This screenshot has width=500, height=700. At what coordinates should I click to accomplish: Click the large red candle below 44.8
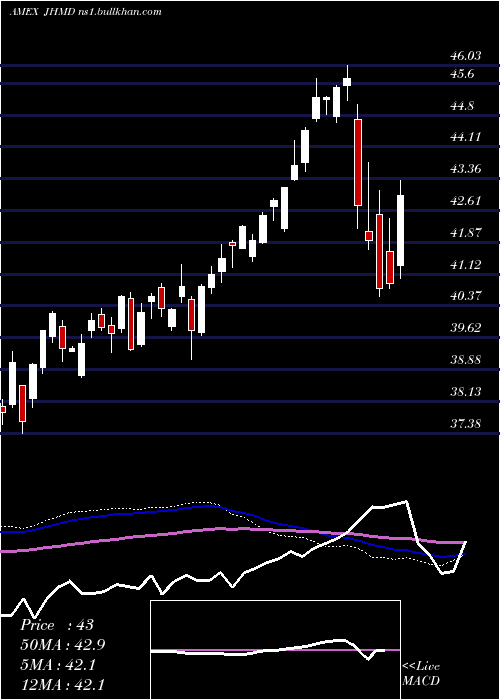(358, 162)
